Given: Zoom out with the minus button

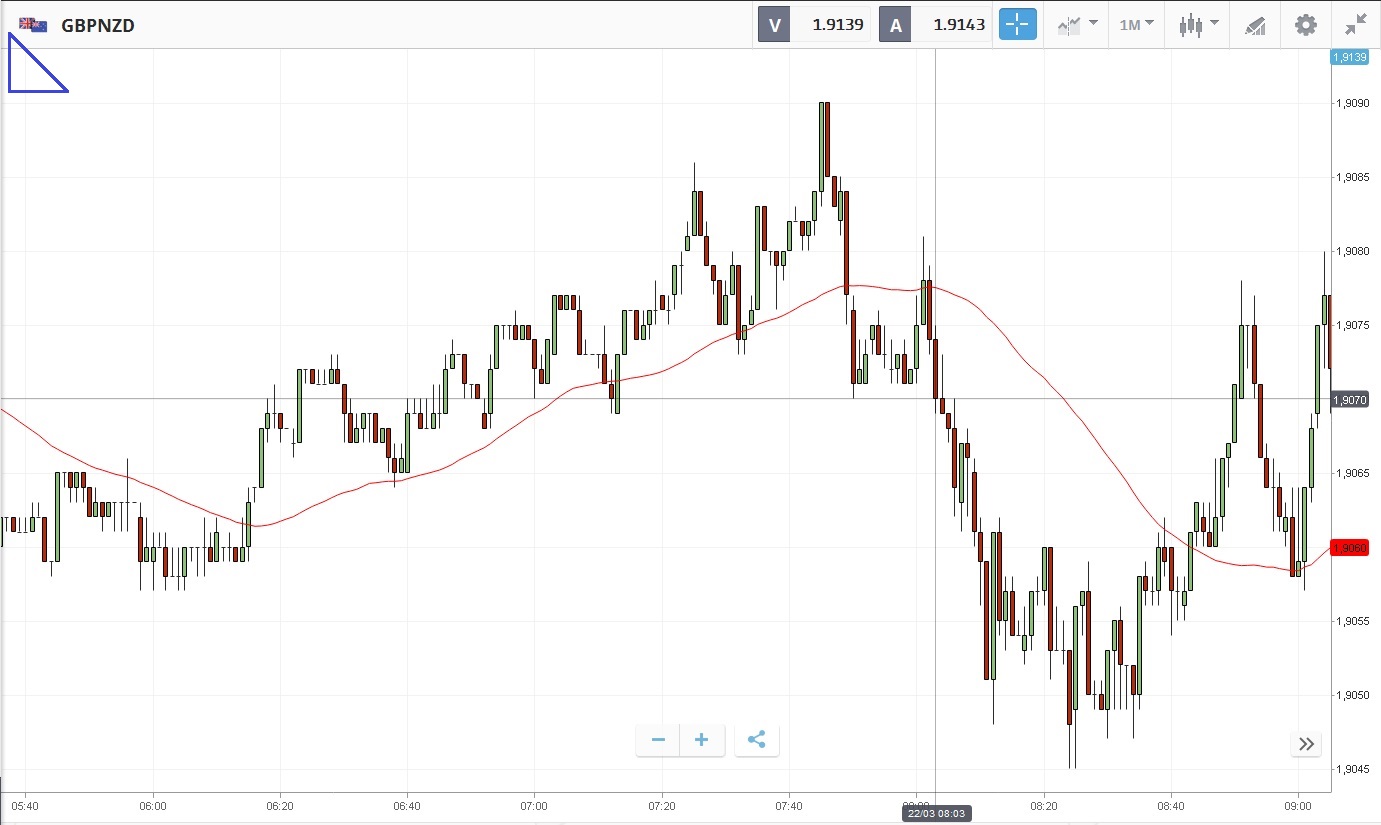Looking at the screenshot, I should tap(658, 740).
